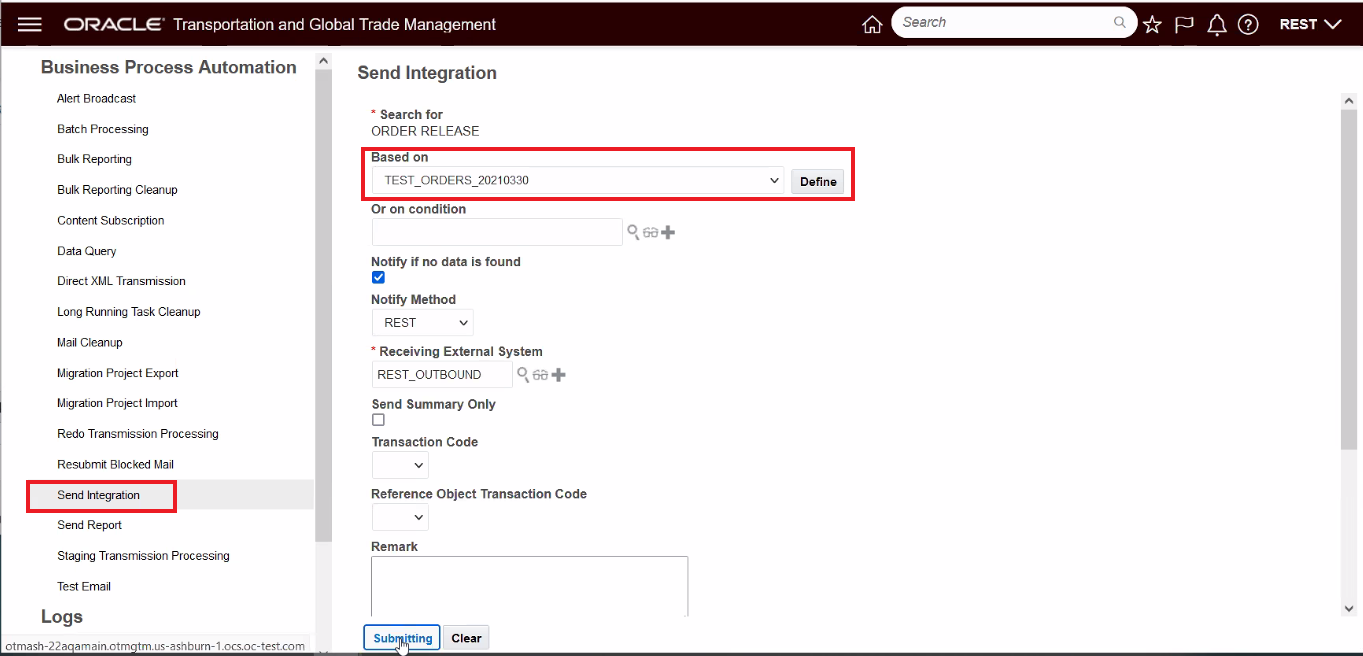This screenshot has height=656, width=1363.
Task: Select Send Report in the sidebar
Action: [90, 525]
